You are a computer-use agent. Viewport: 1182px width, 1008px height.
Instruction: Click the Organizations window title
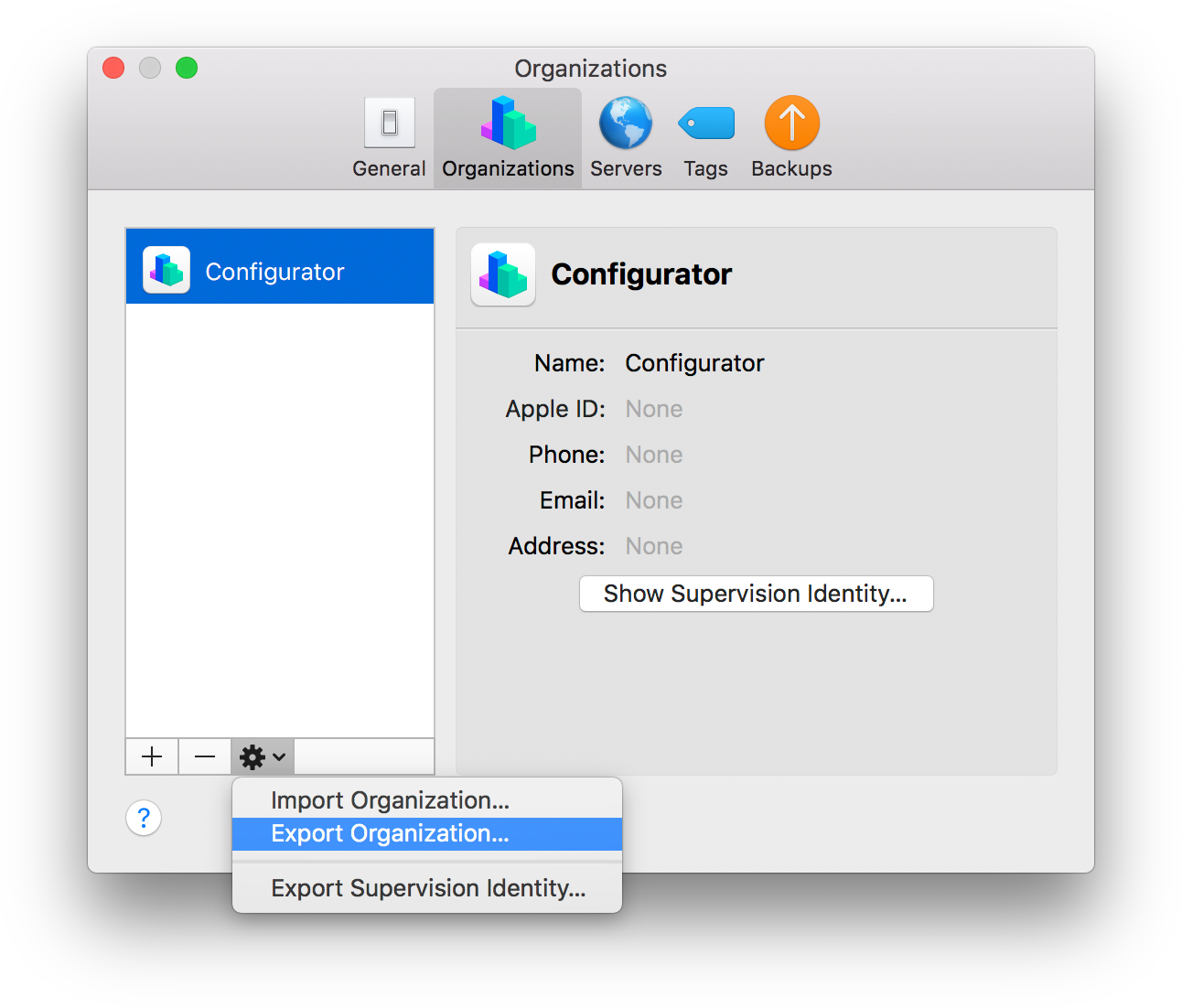tap(591, 69)
